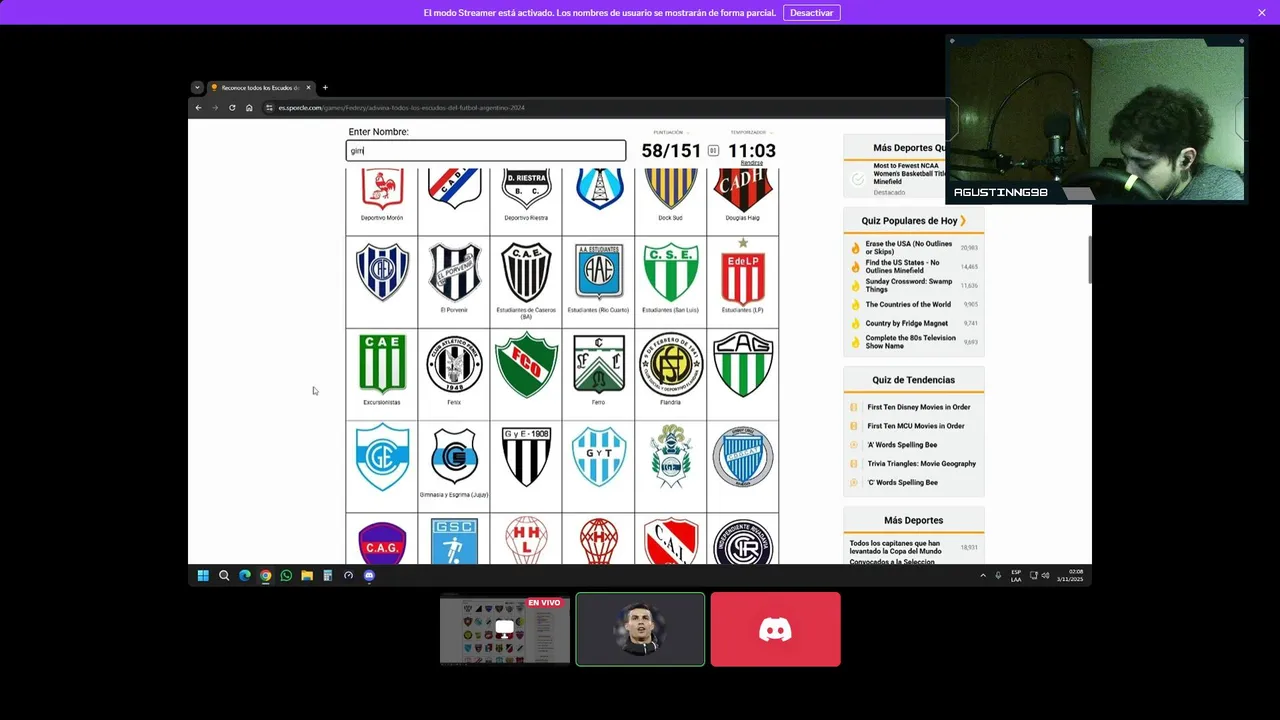The image size is (1280, 720).
Task: Open Microsoft Edge from taskbar
Action: 245,575
